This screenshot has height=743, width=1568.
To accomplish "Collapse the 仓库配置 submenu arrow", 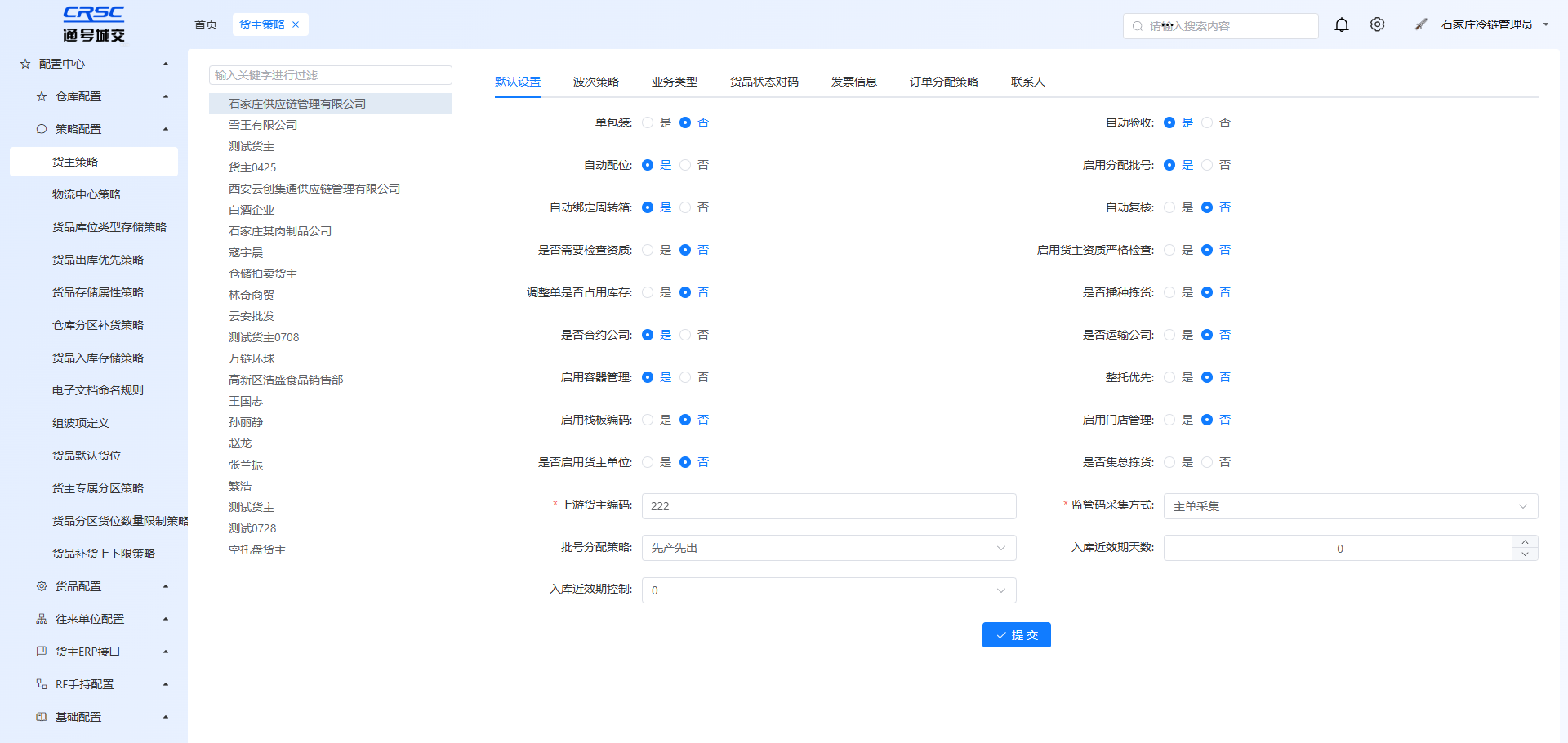I will [166, 96].
